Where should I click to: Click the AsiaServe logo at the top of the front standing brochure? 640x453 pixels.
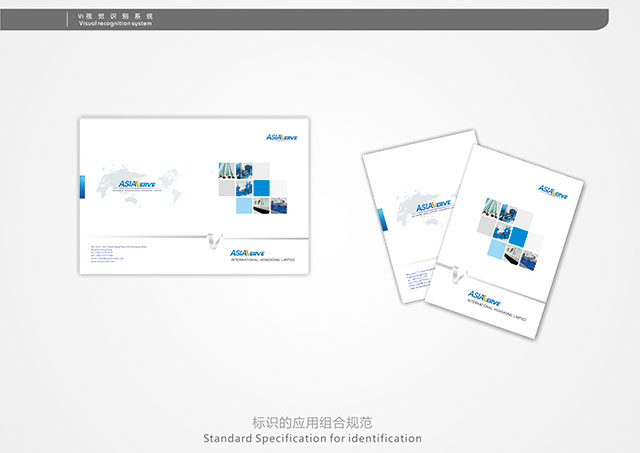pos(549,188)
